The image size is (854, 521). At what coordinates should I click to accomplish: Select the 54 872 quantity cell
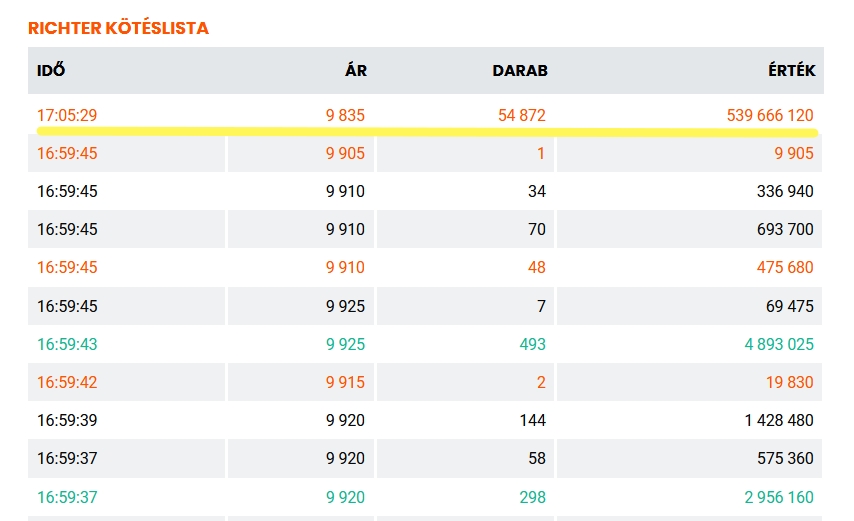click(x=522, y=115)
